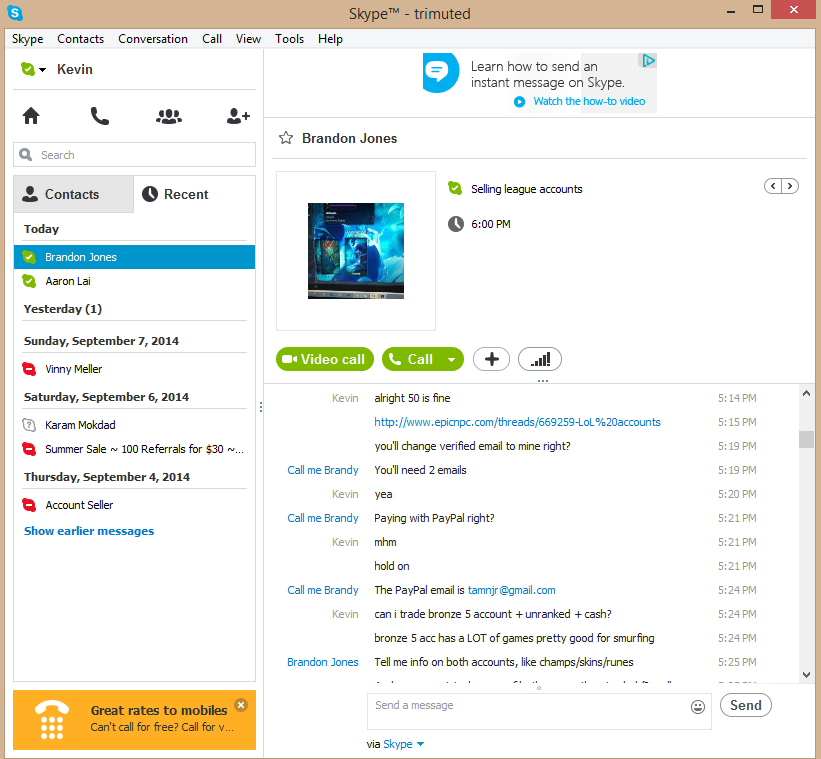The height and width of the screenshot is (759, 821).
Task: Start a Video call
Action: click(325, 360)
